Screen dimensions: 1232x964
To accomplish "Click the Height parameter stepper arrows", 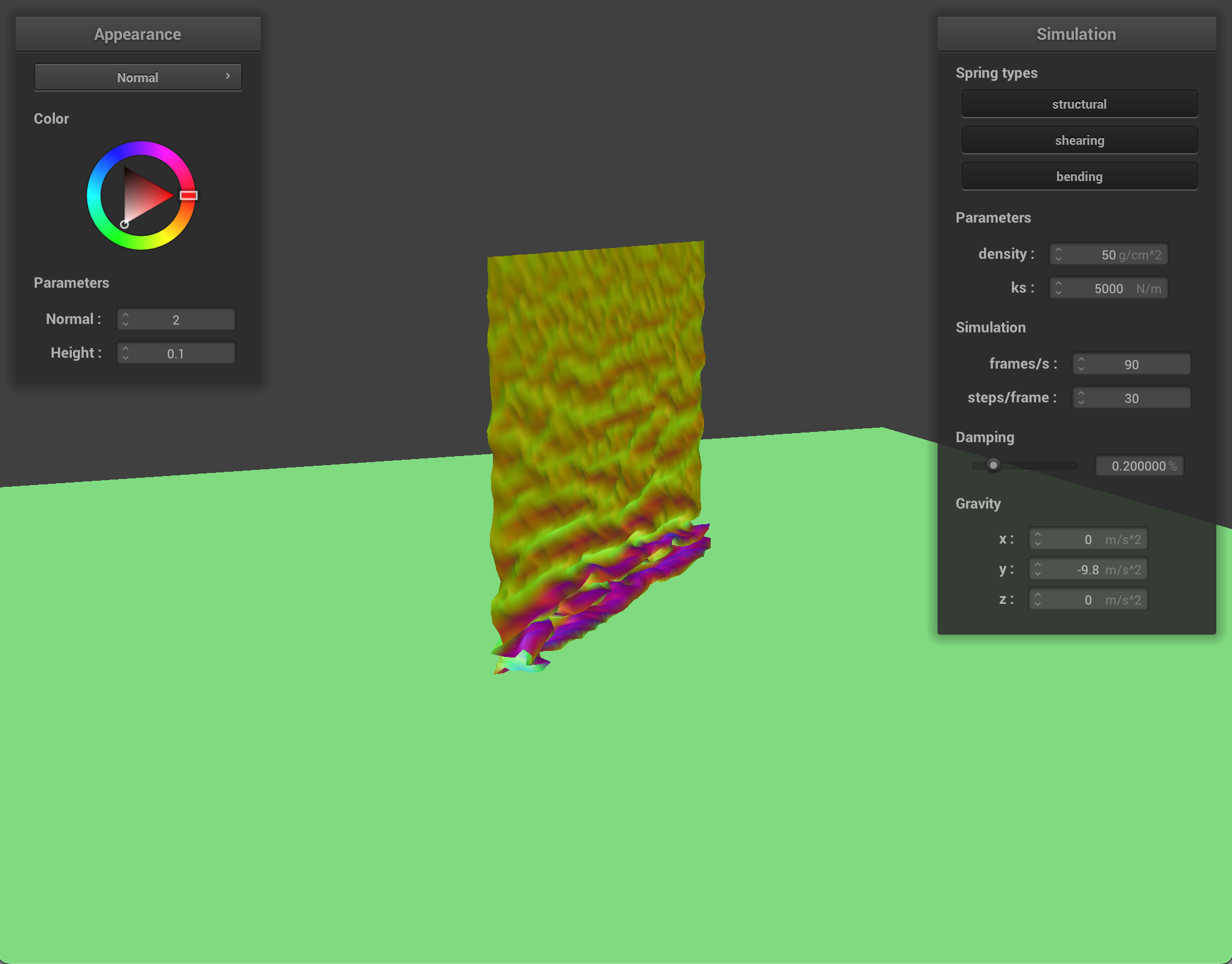I will (125, 353).
